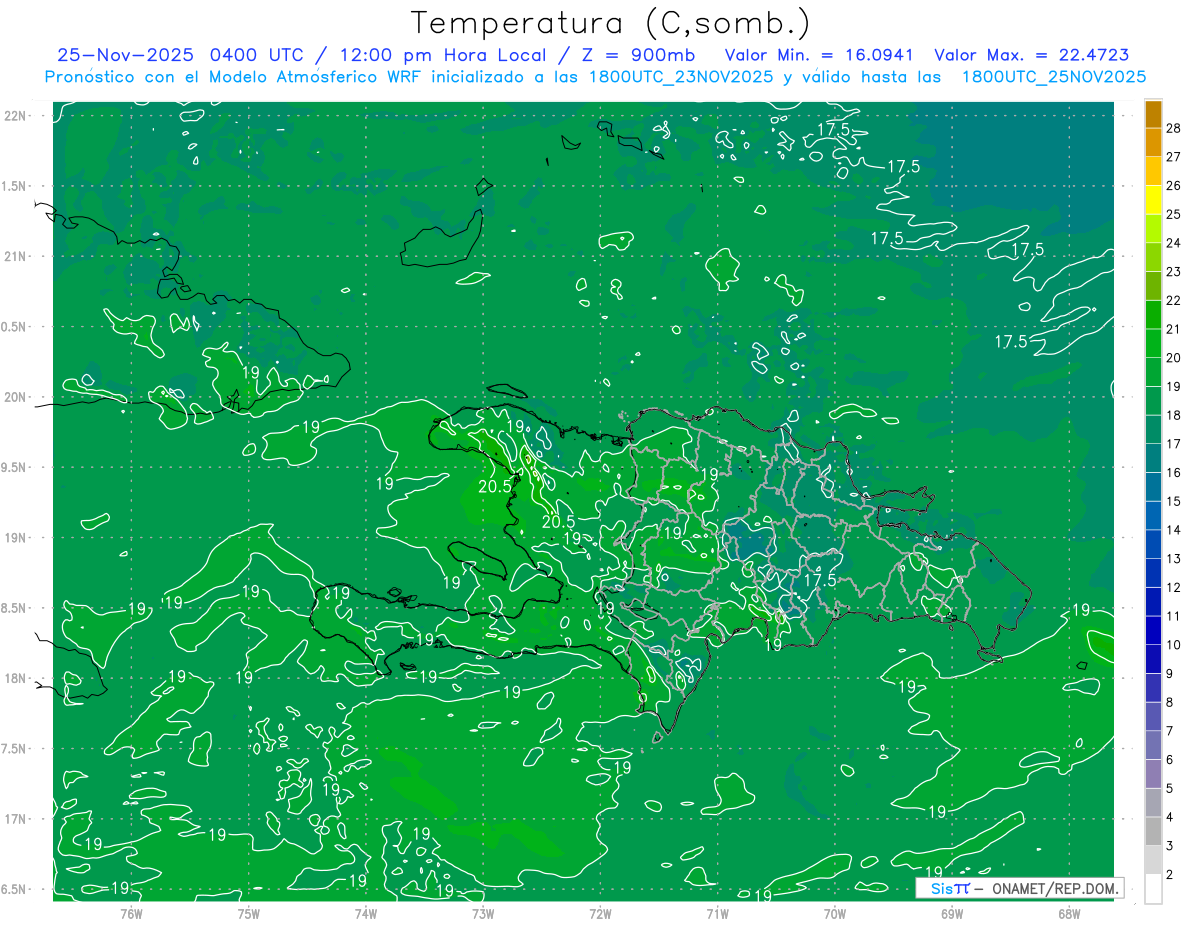Click the "20.5" contour label nearest Haiti's northwest coast
Viewport: 1200px width, 927px height.
pyautogui.click(x=495, y=485)
